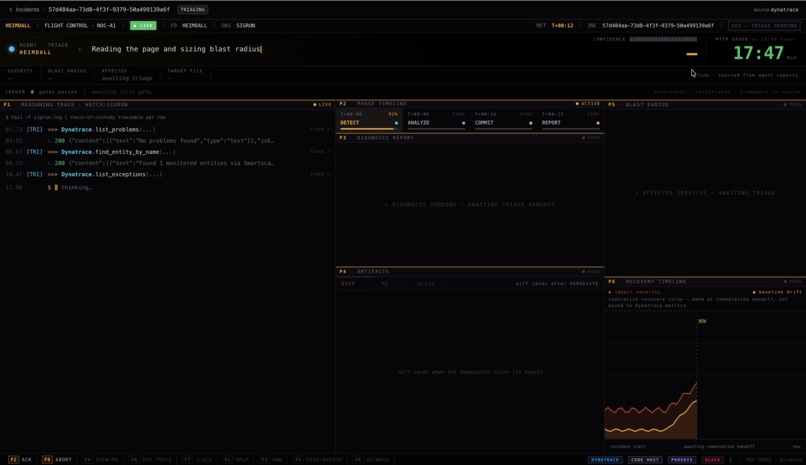Click the DETECT phase progress bar

point(369,129)
